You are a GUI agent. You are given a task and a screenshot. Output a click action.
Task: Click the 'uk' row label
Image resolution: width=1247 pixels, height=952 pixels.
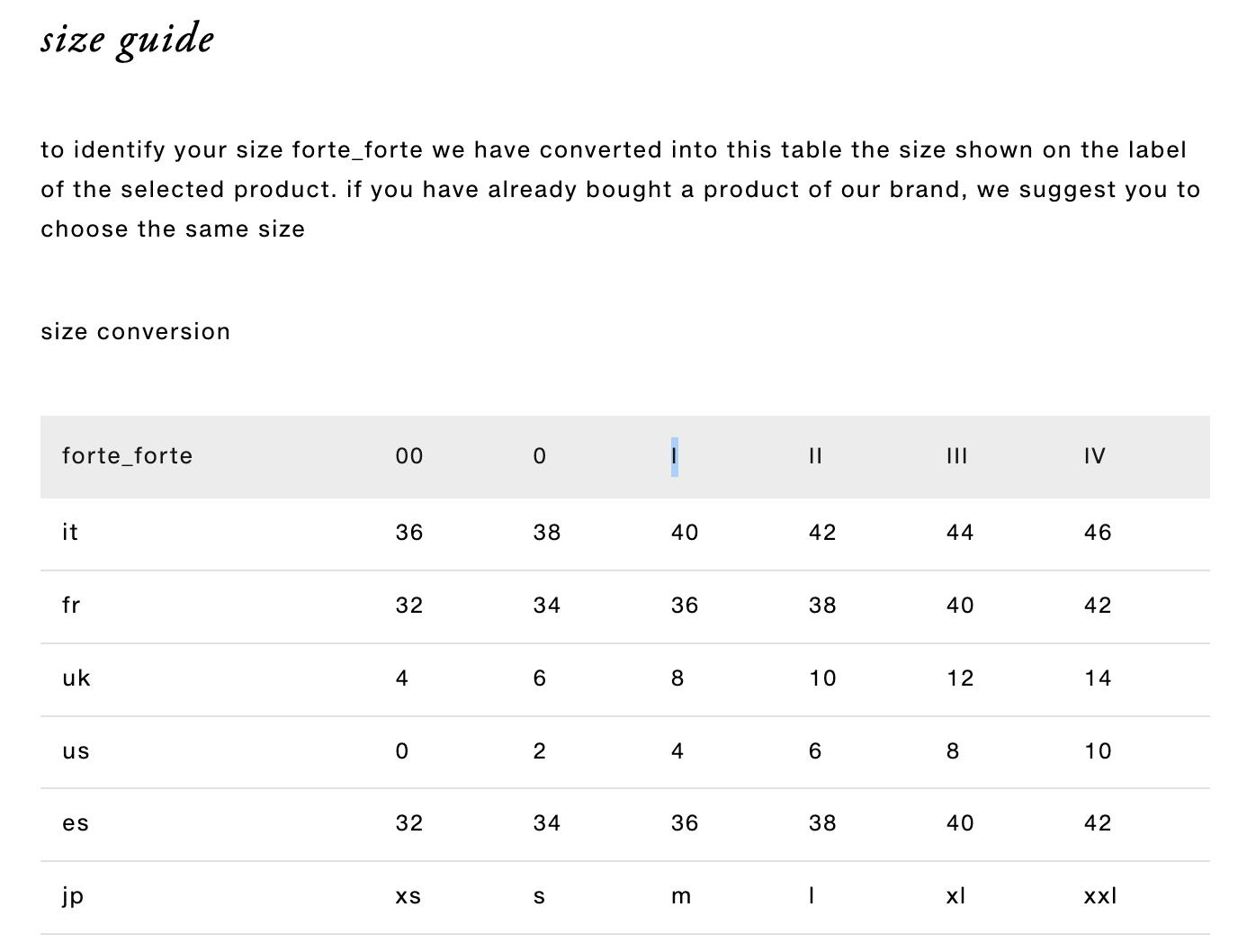pyautogui.click(x=76, y=678)
